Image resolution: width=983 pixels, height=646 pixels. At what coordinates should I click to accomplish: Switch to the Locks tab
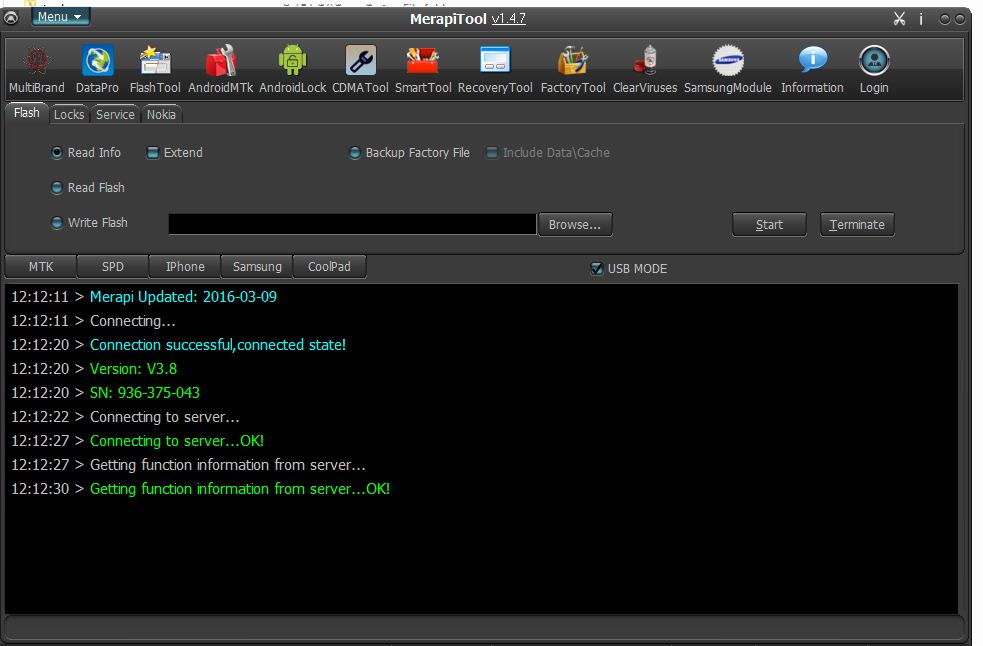click(69, 115)
